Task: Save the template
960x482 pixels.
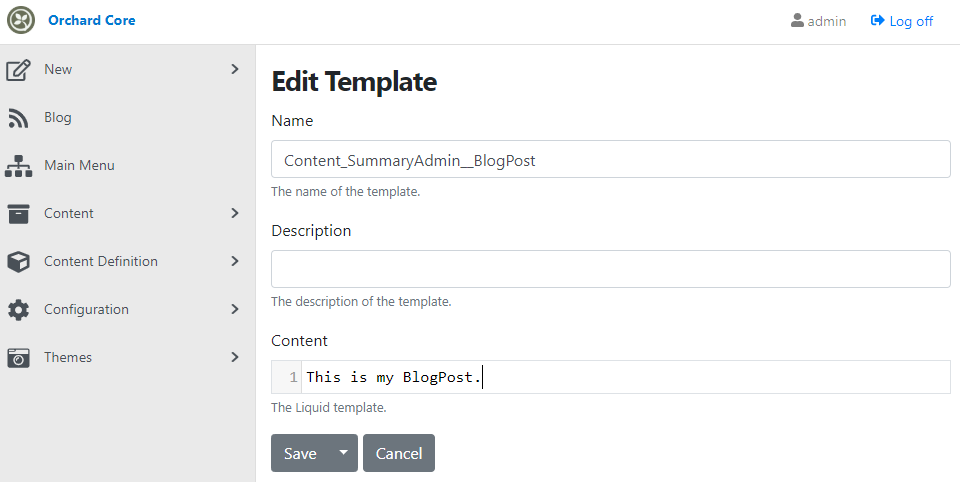Action: [x=300, y=453]
